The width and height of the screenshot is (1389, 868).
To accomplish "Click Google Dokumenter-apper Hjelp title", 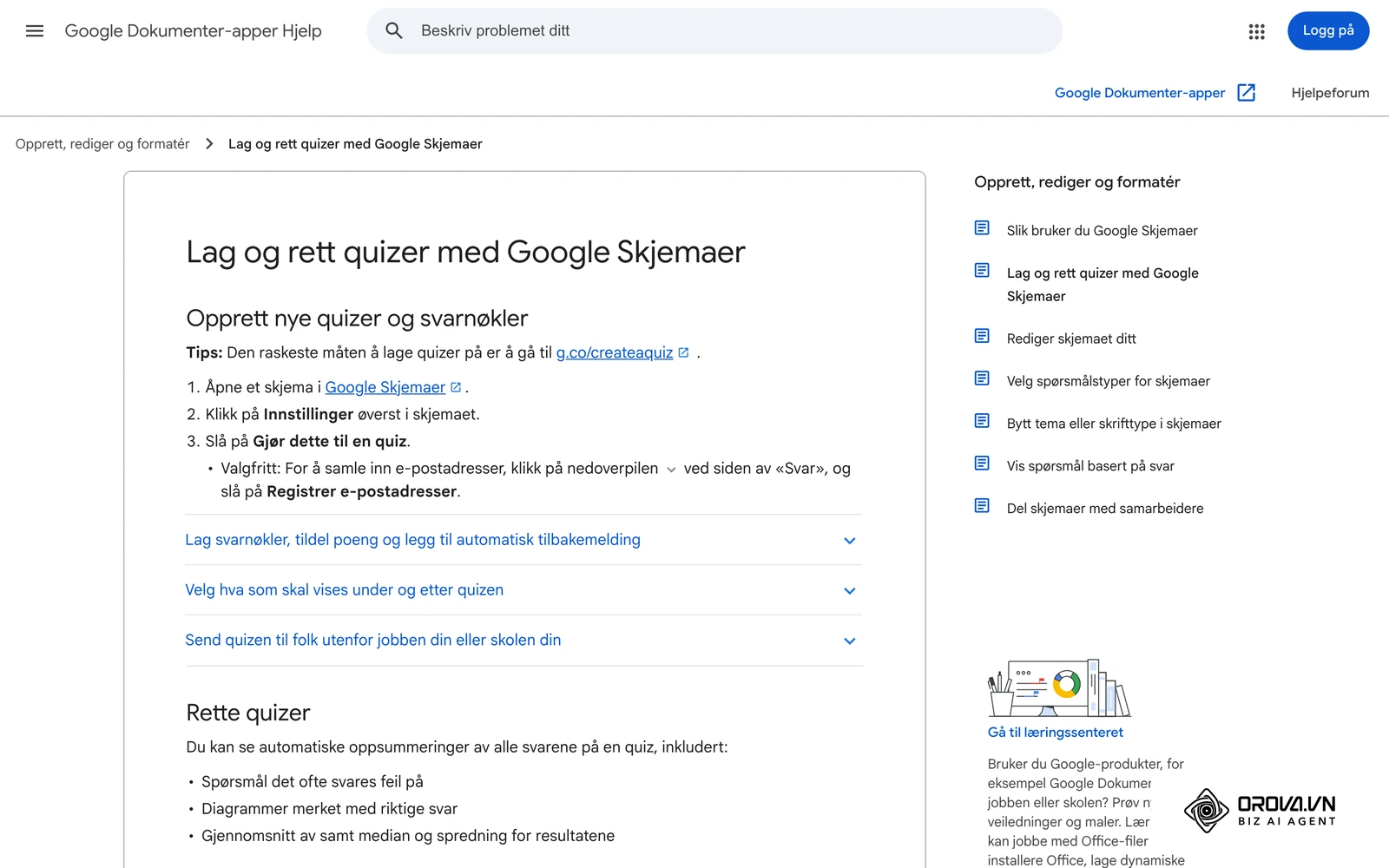I will pos(194,31).
